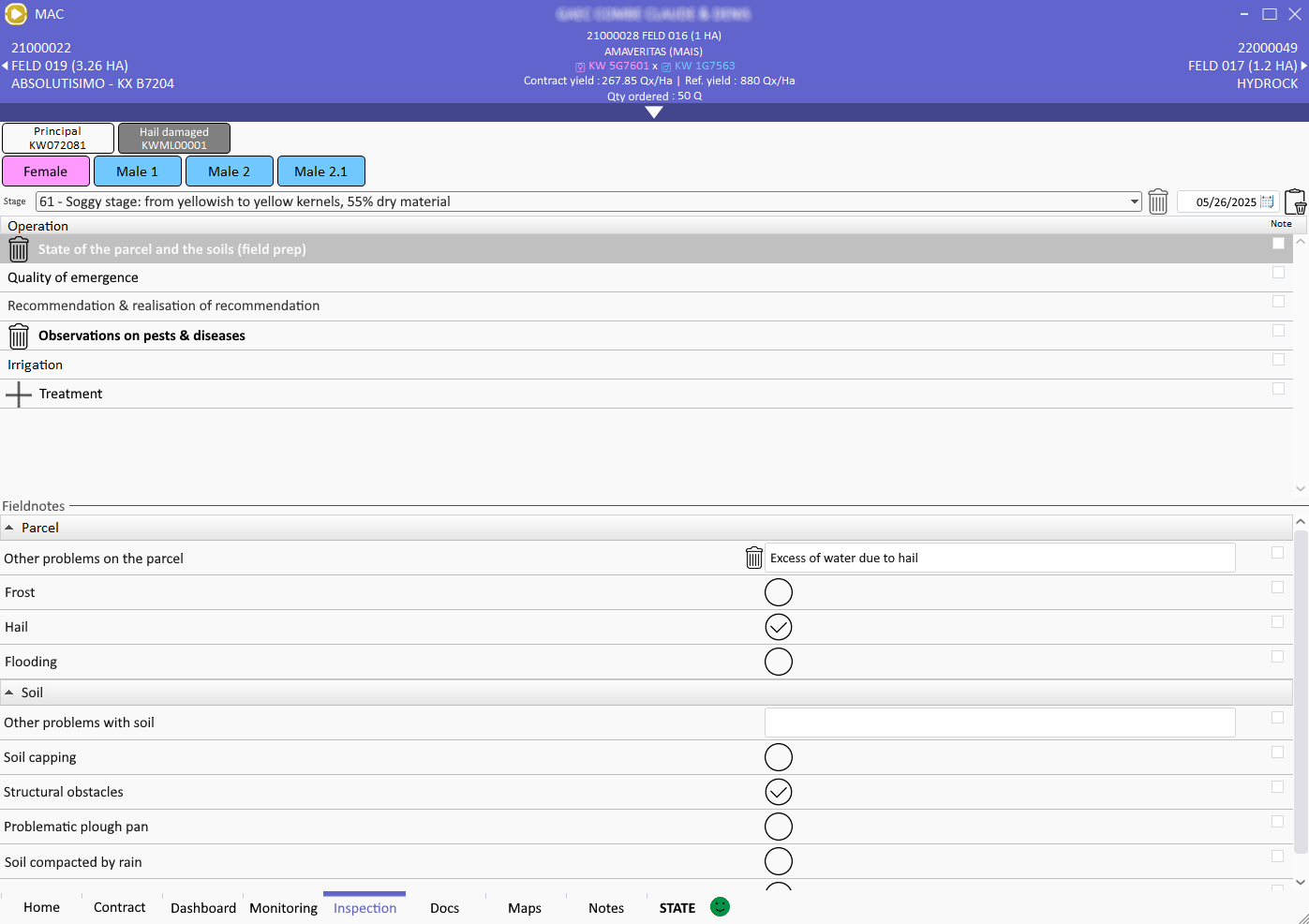Open the Home tab
The height and width of the screenshot is (924, 1309).
coord(41,907)
